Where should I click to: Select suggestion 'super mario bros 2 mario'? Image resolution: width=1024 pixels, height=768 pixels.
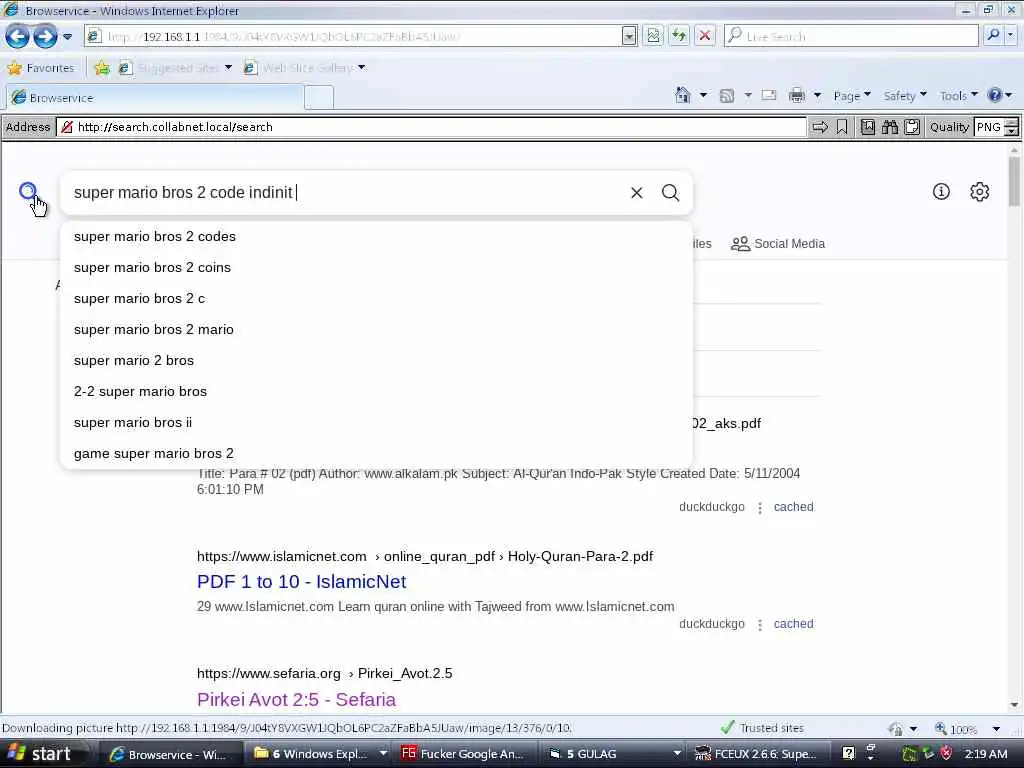pyautogui.click(x=376, y=329)
